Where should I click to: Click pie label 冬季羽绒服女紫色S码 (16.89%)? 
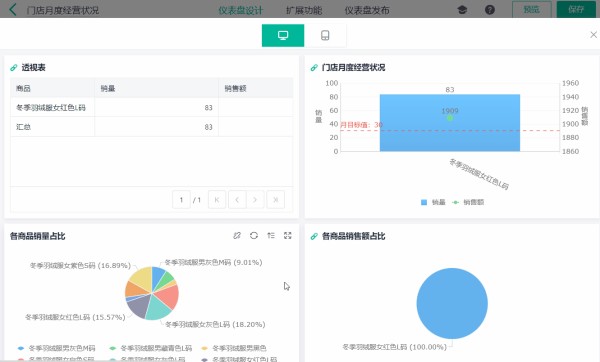(80, 266)
